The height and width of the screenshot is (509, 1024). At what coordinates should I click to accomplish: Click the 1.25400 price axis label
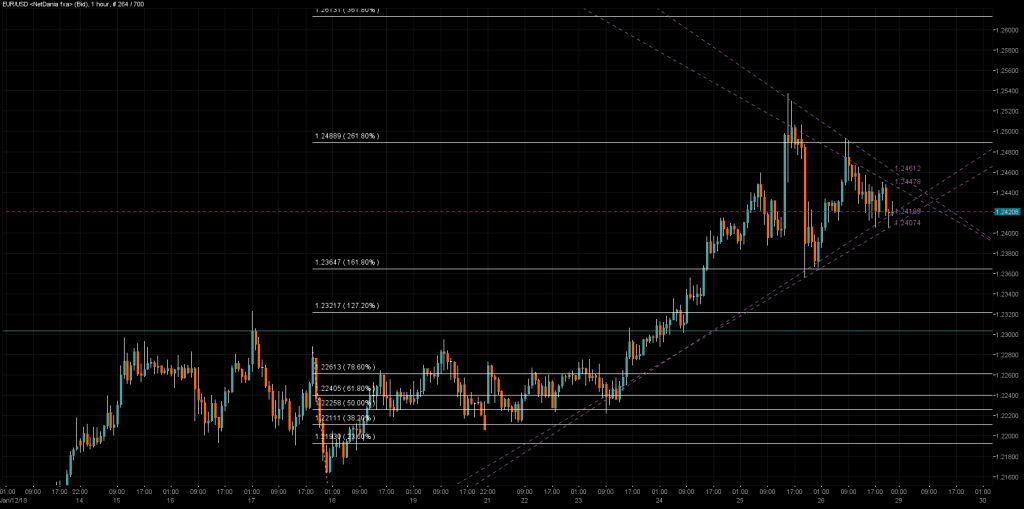tap(1006, 91)
